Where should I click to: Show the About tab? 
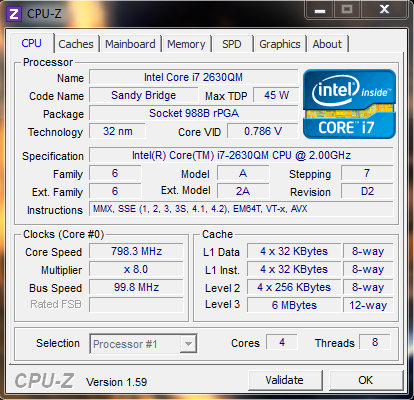click(327, 44)
